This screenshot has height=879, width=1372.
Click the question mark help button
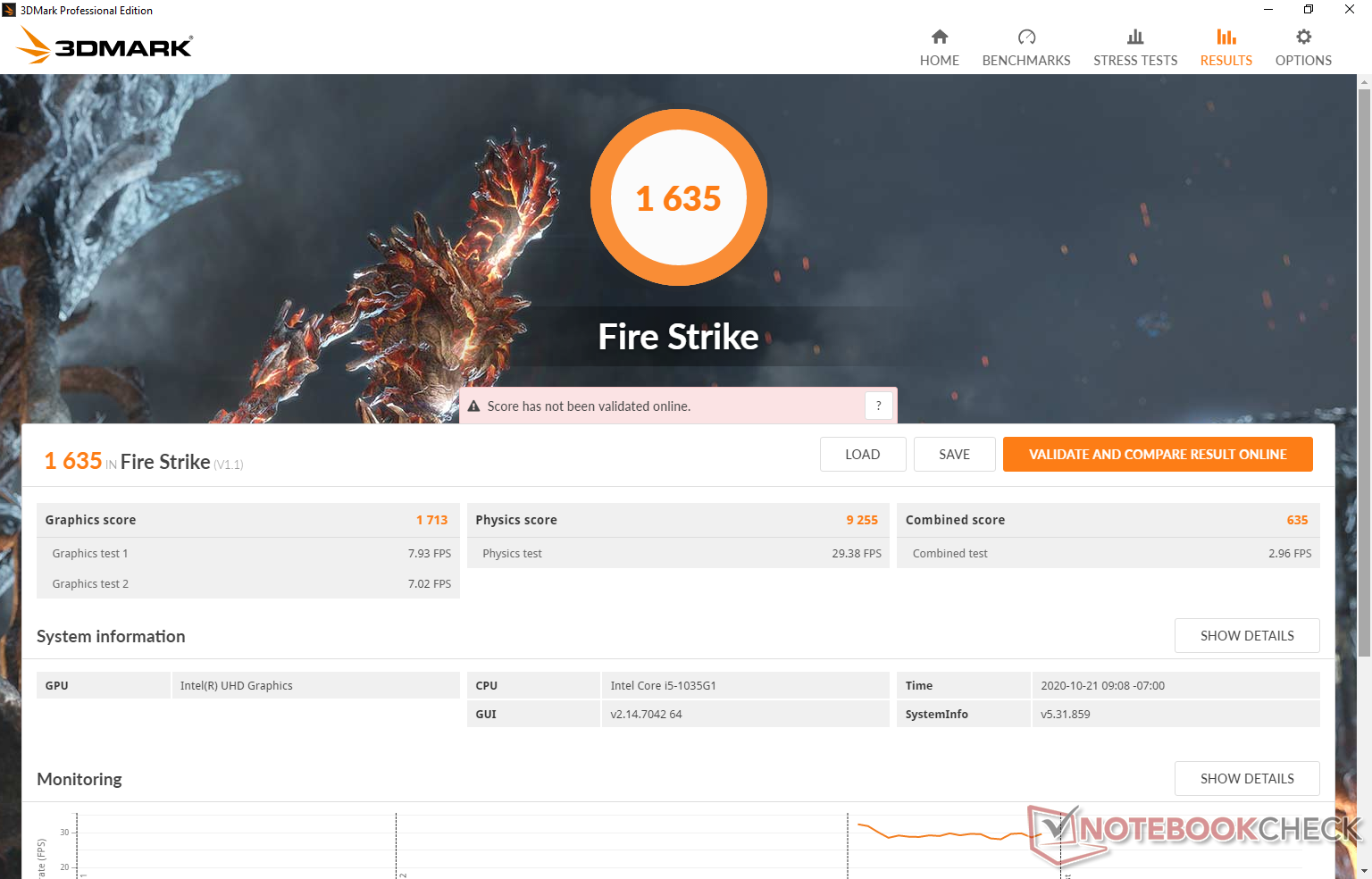879,406
